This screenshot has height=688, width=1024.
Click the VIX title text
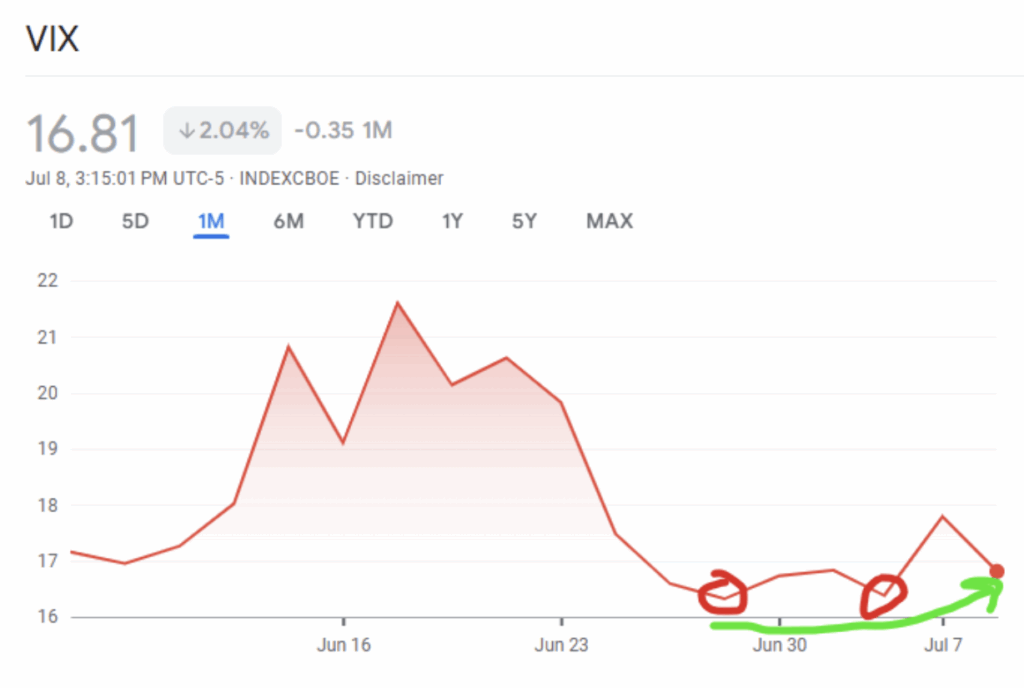click(x=52, y=39)
